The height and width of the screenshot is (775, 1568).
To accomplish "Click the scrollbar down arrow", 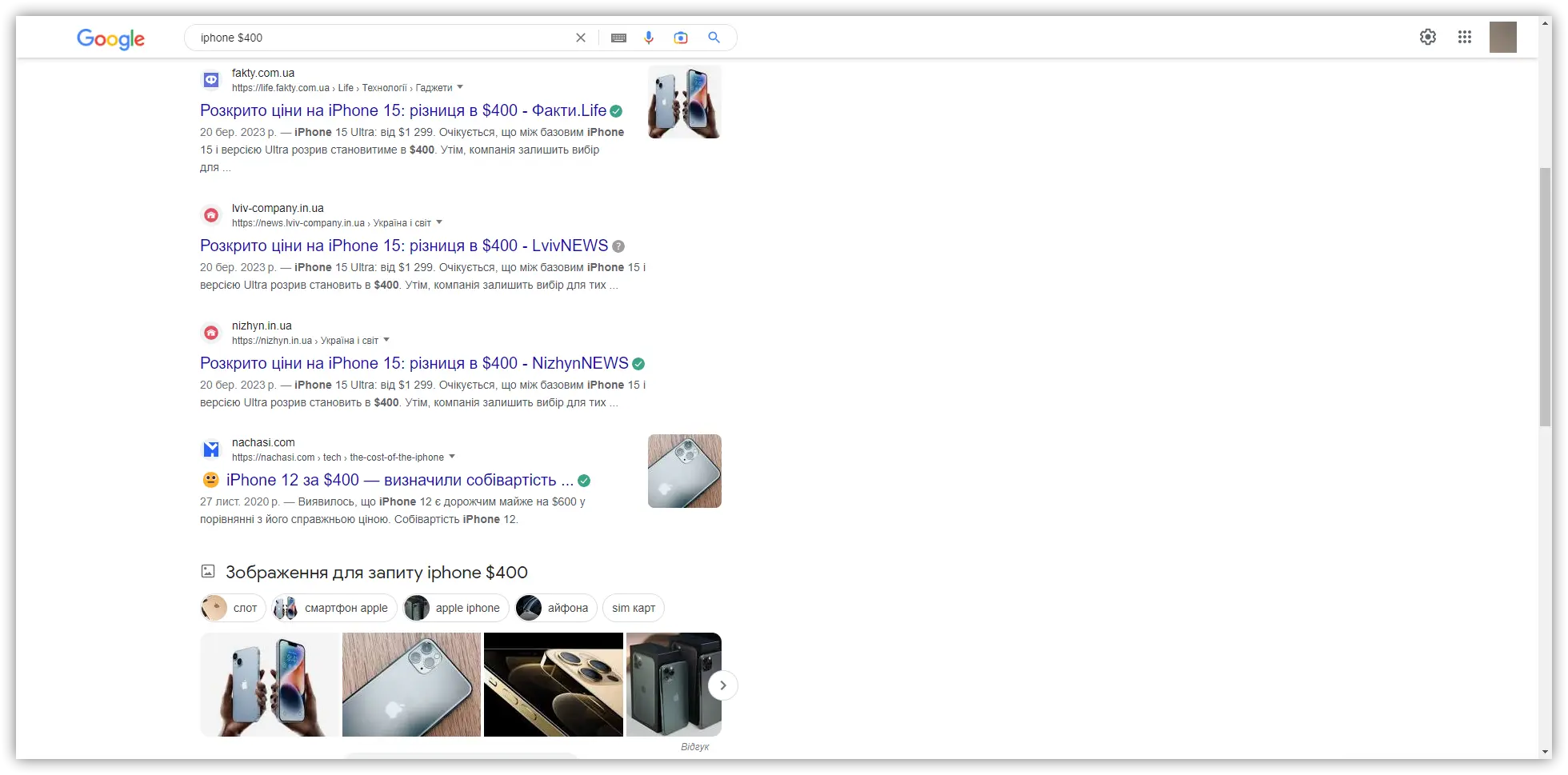I will tap(1546, 753).
